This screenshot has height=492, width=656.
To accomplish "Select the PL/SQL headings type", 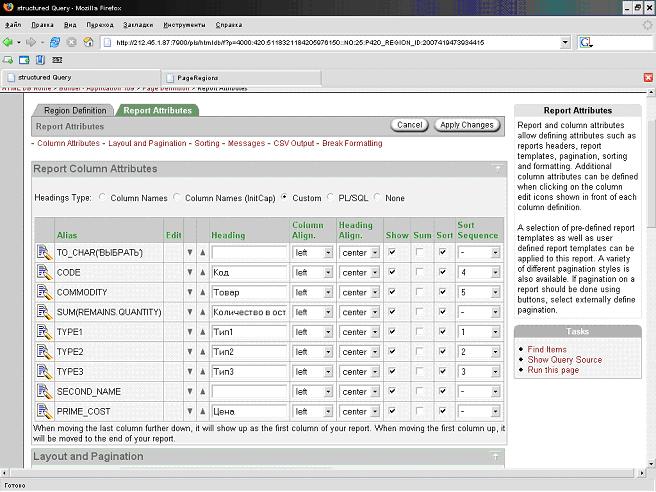I will pyautogui.click(x=330, y=197).
